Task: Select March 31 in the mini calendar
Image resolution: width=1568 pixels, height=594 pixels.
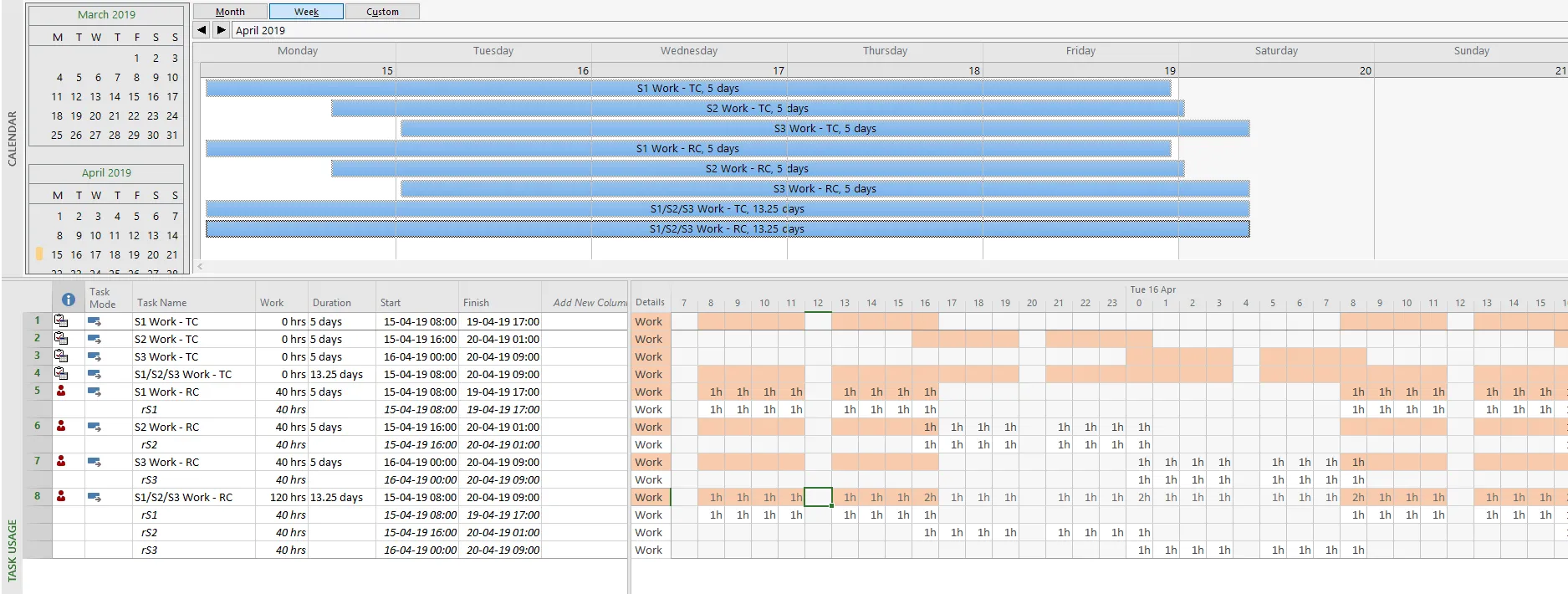Action: (x=172, y=135)
